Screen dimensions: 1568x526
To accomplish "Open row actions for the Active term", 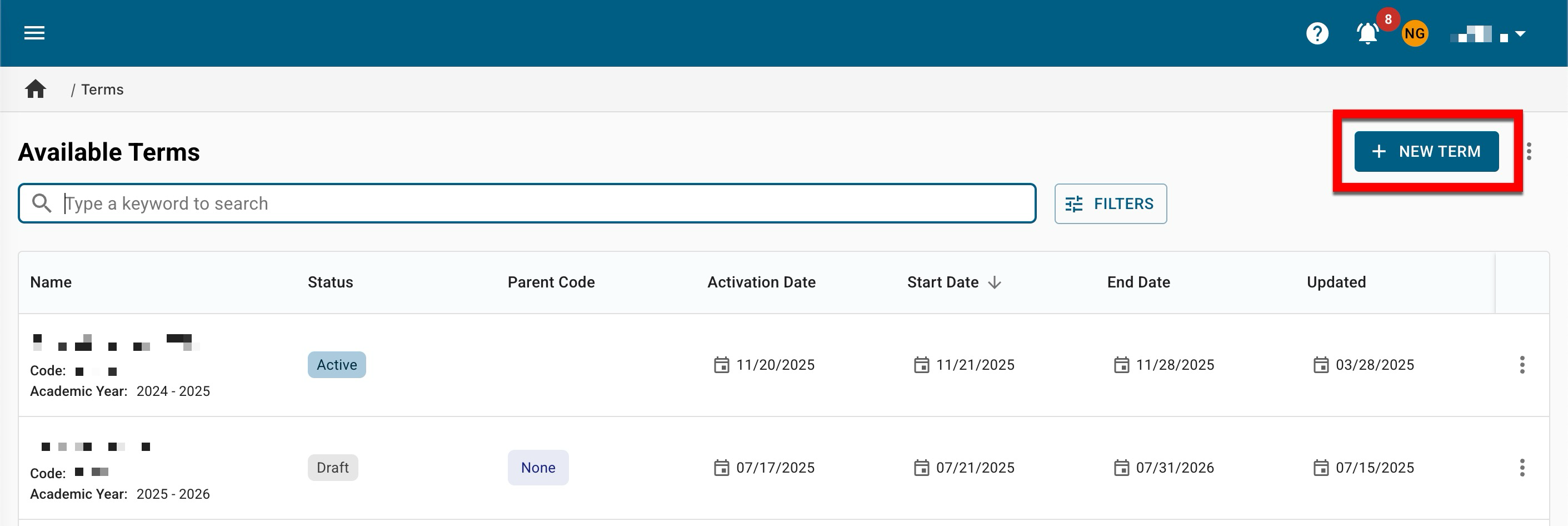I will pyautogui.click(x=1522, y=365).
